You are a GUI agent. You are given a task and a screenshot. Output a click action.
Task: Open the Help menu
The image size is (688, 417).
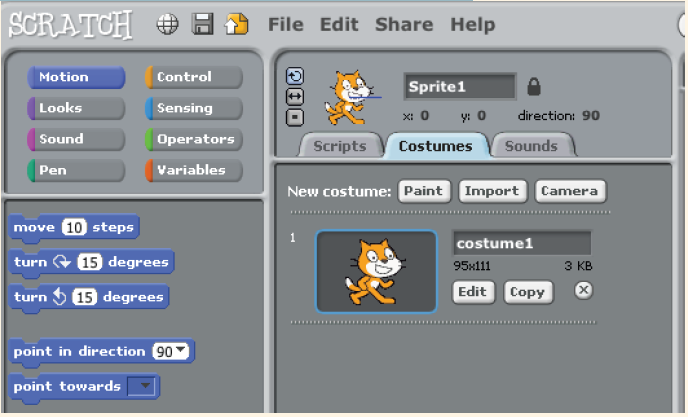pos(473,25)
